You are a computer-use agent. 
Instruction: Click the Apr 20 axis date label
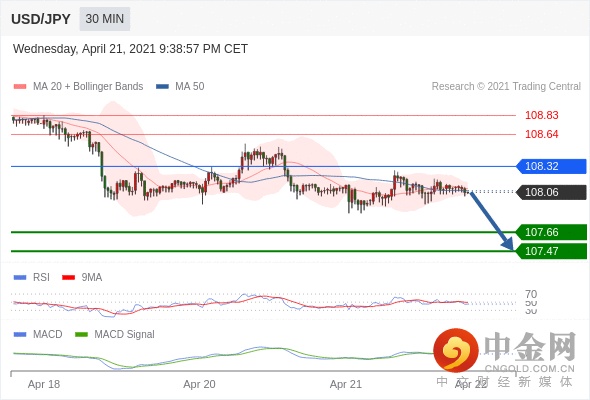(x=199, y=384)
